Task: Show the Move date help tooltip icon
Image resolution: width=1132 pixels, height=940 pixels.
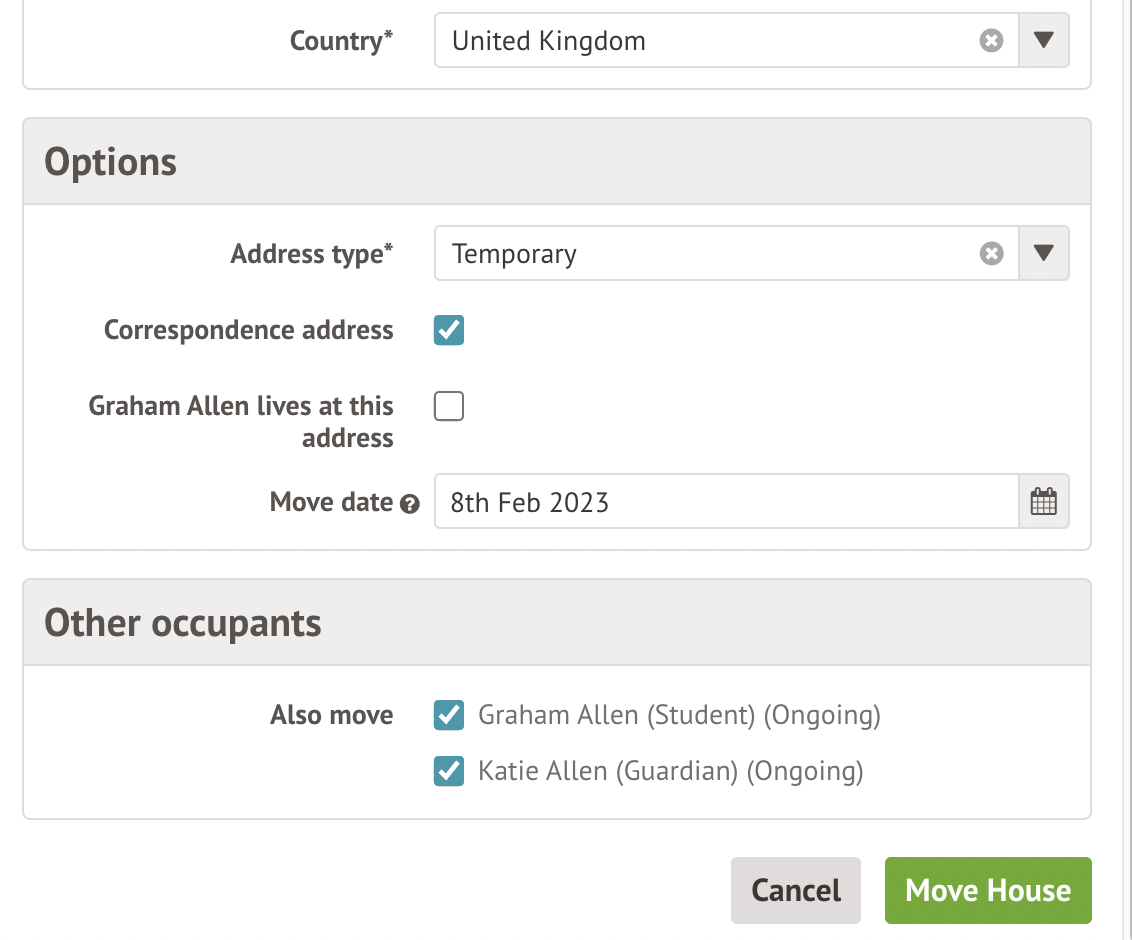Action: tap(409, 504)
